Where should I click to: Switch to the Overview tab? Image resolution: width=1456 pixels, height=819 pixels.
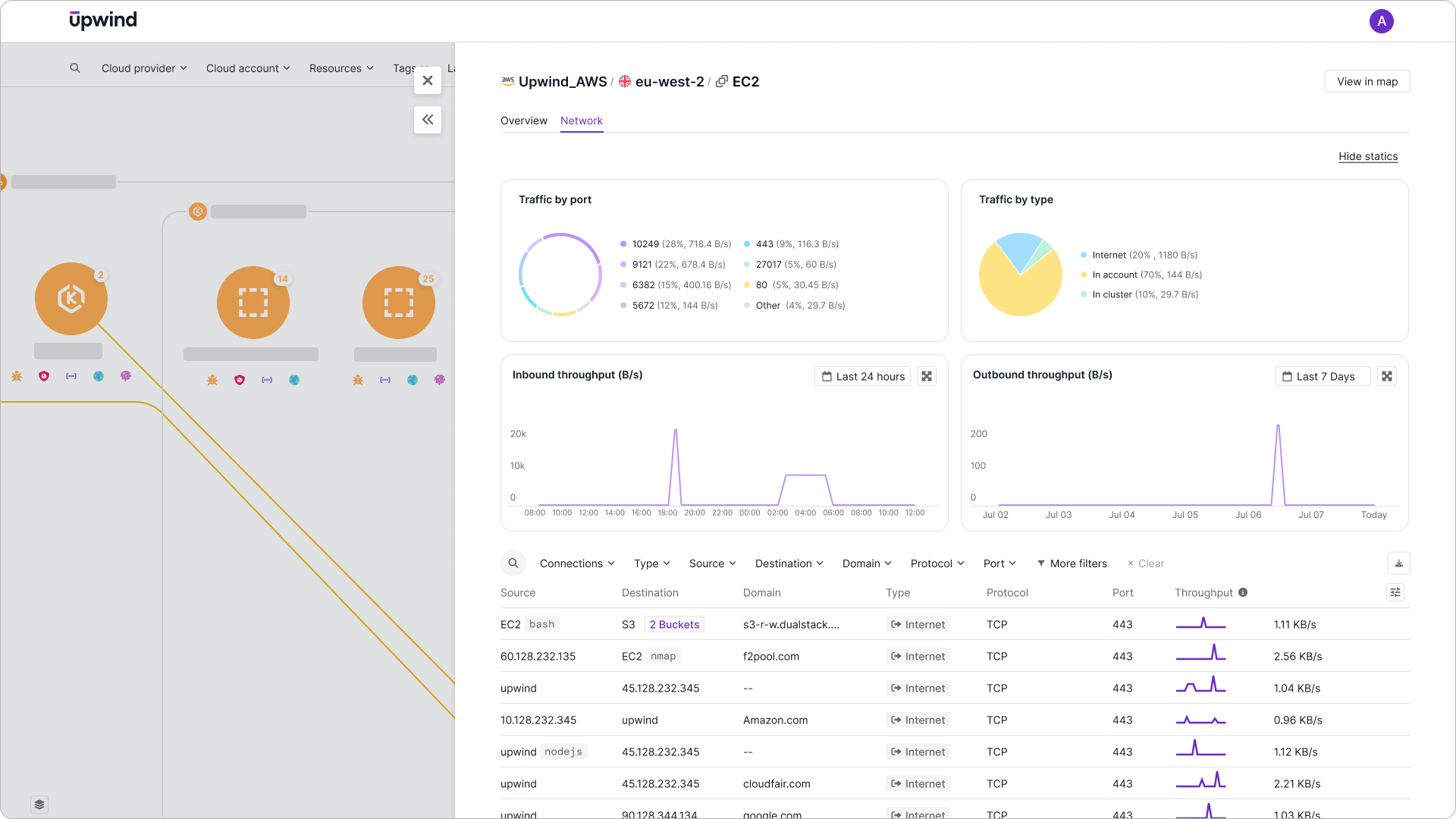pos(524,121)
